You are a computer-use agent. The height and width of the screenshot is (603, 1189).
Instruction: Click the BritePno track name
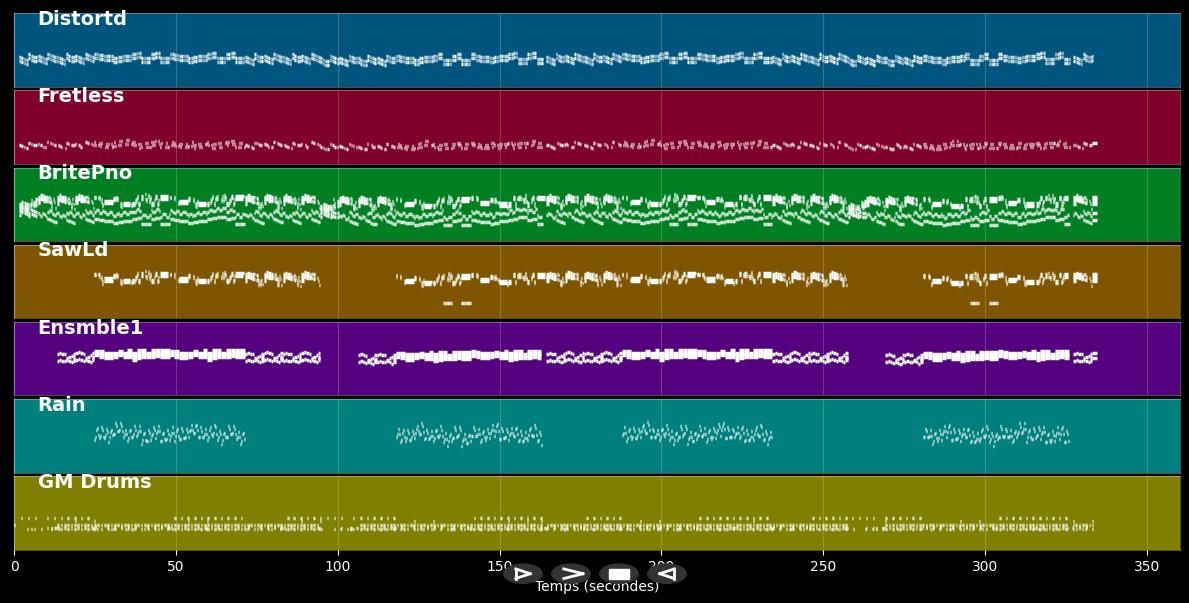85,173
